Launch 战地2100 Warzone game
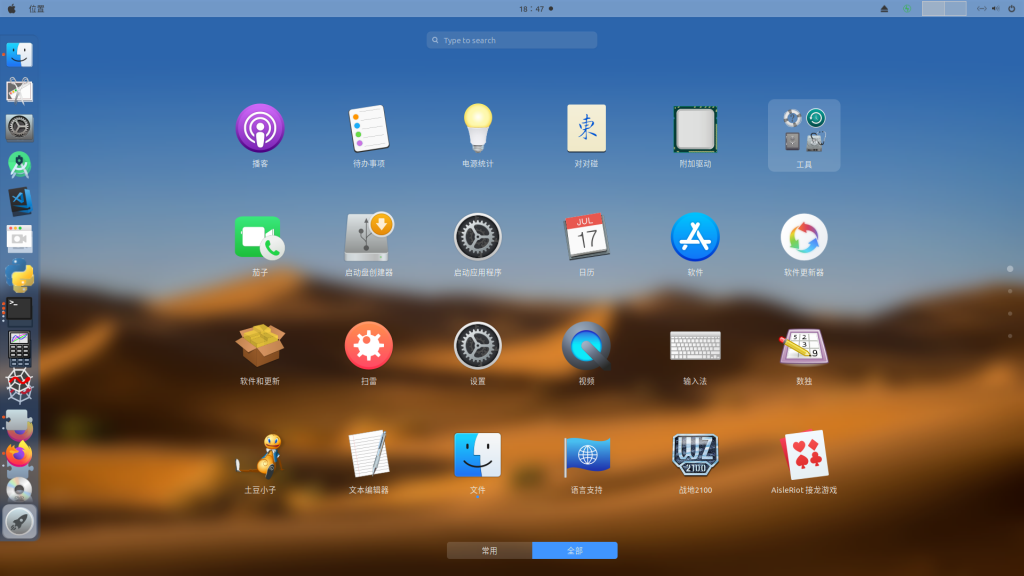Viewport: 1024px width, 576px height. coord(695,455)
